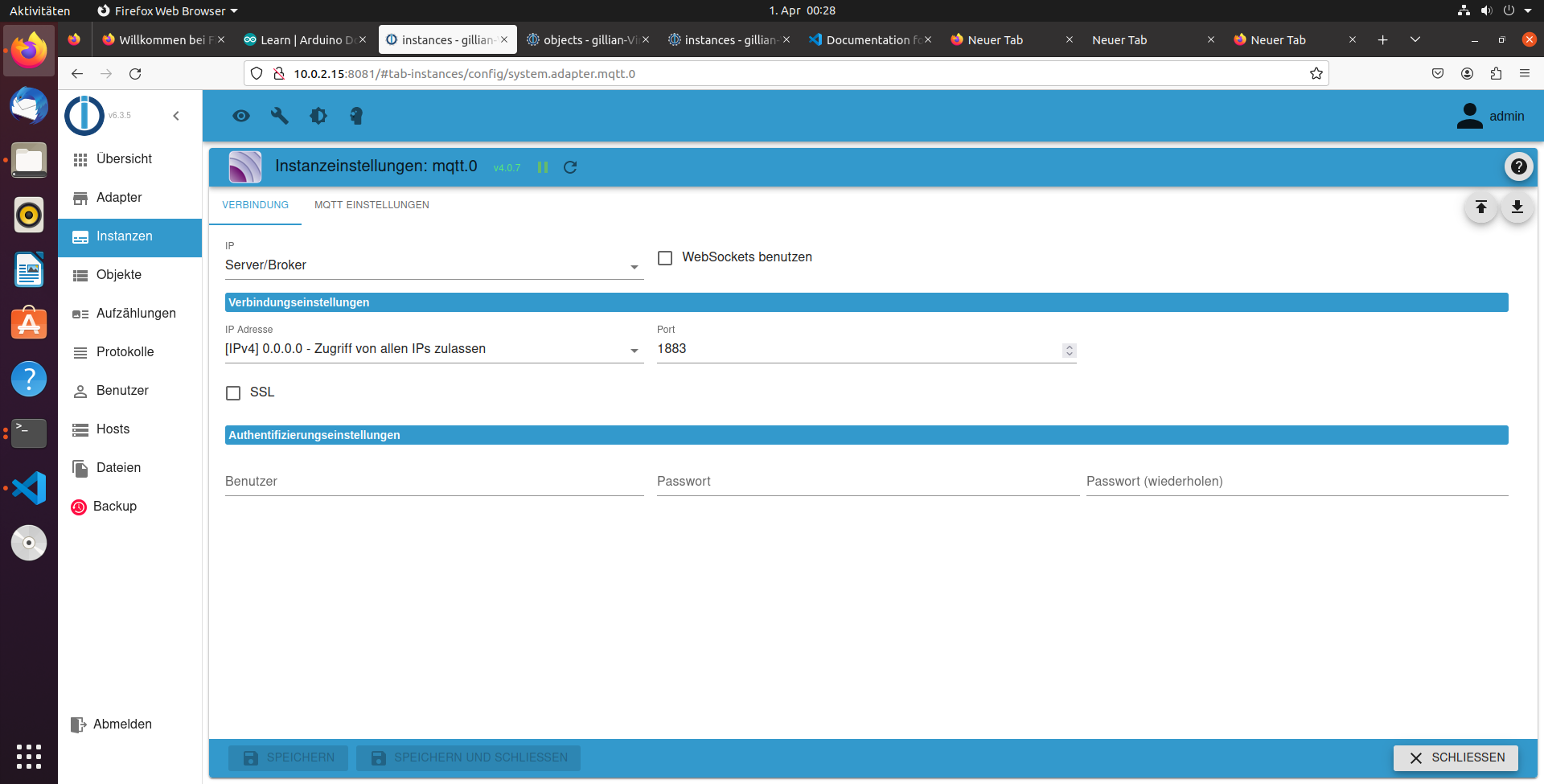The image size is (1544, 784).
Task: Select Instanzen in sidebar
Action: (129, 236)
